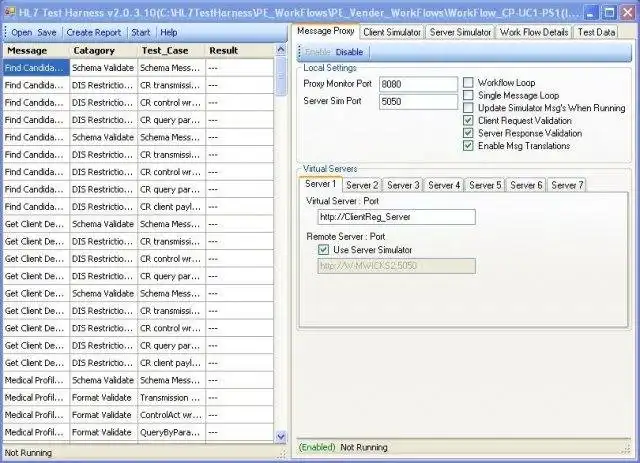Click the list scroll down arrow
Screen dimensions: 640x463
tap(281, 437)
